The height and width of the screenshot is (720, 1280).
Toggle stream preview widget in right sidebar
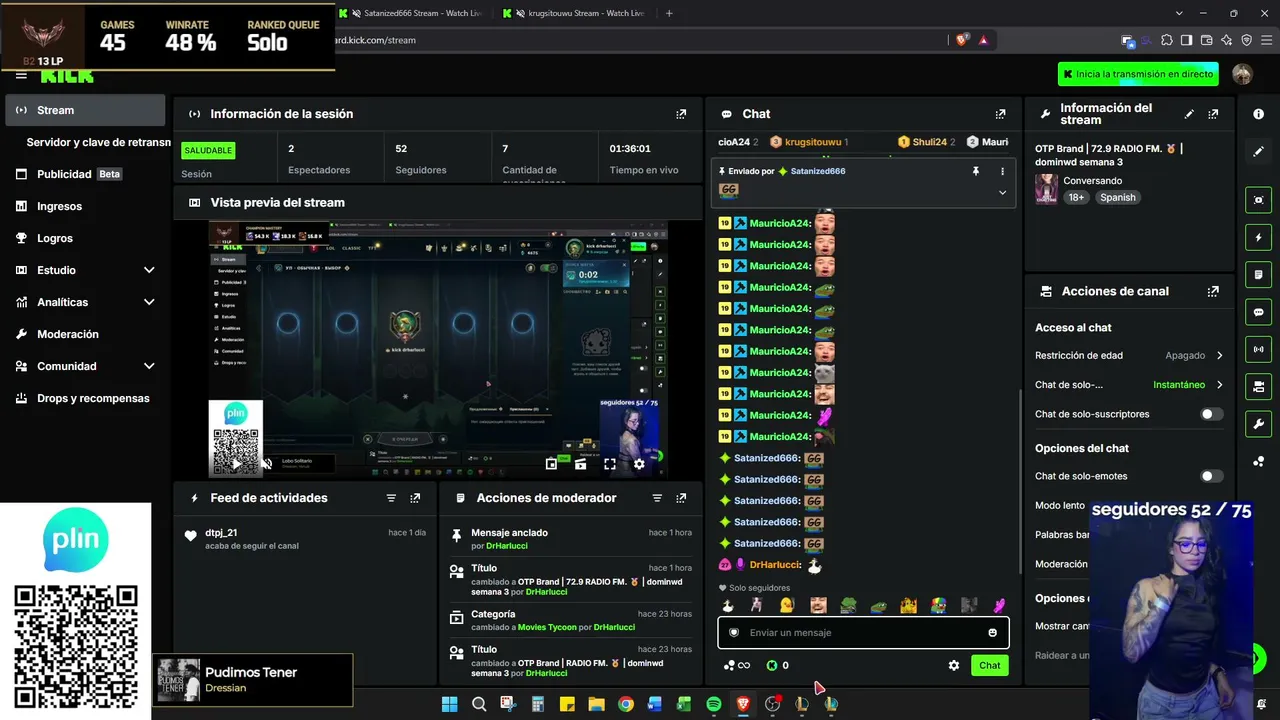click(1258, 200)
